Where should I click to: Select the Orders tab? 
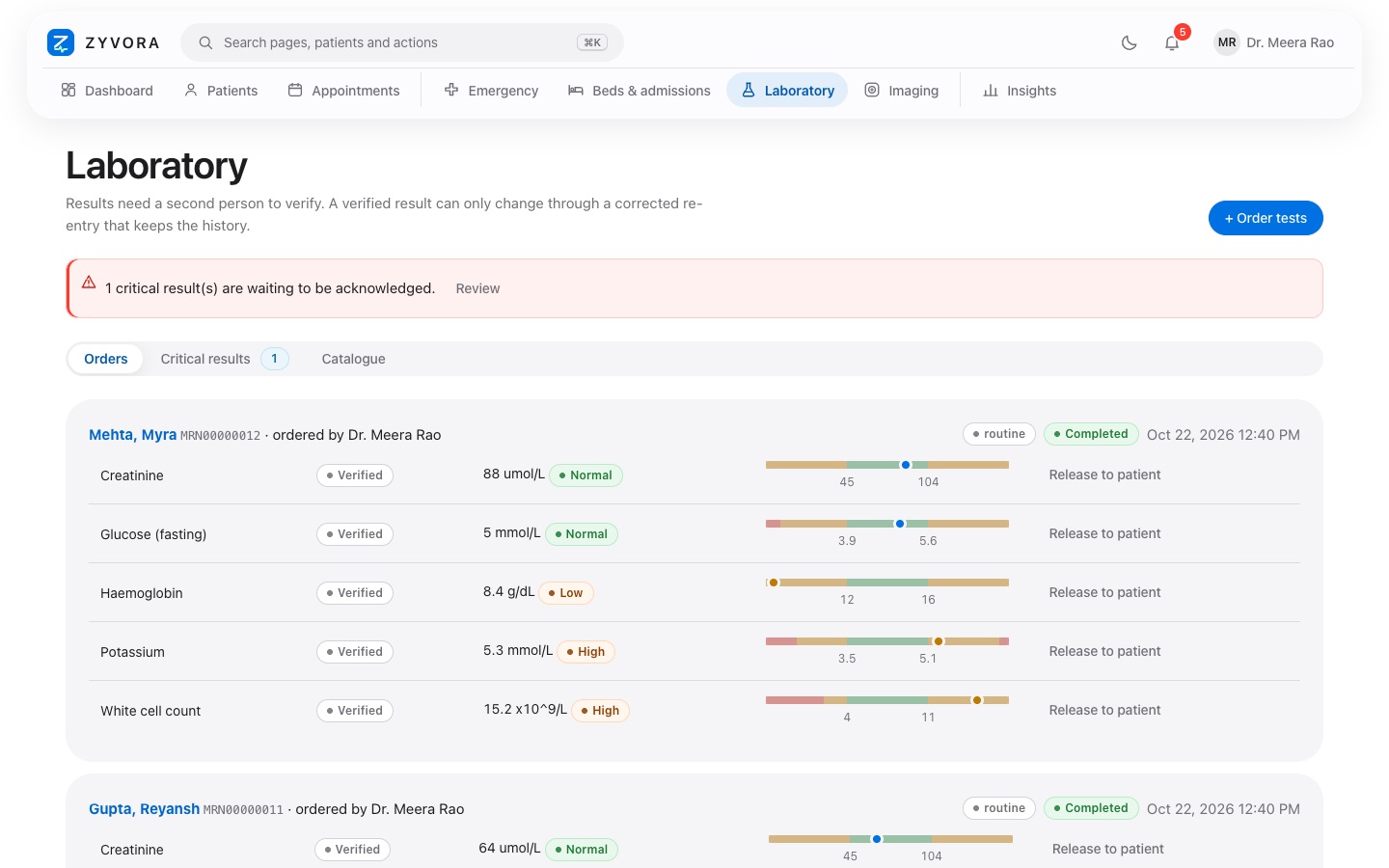pos(106,359)
